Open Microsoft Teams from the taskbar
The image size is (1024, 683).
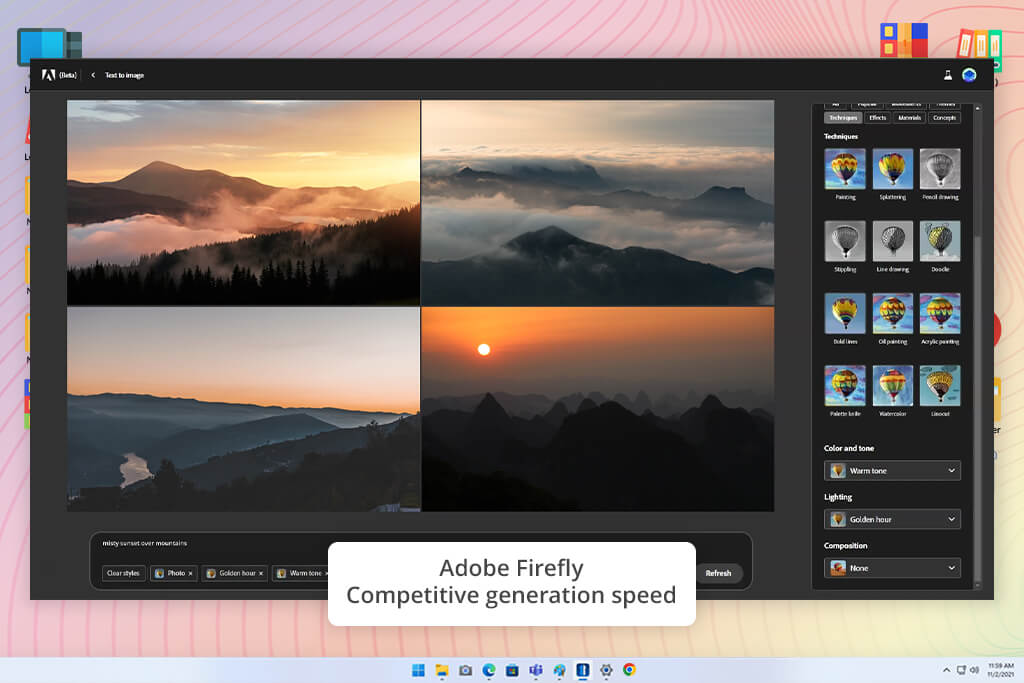[536, 670]
